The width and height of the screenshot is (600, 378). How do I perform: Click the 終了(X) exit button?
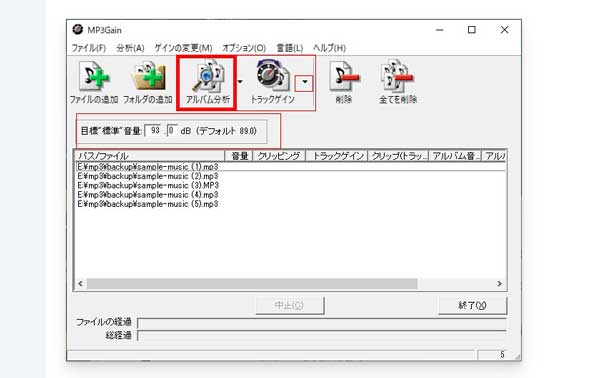coord(472,305)
